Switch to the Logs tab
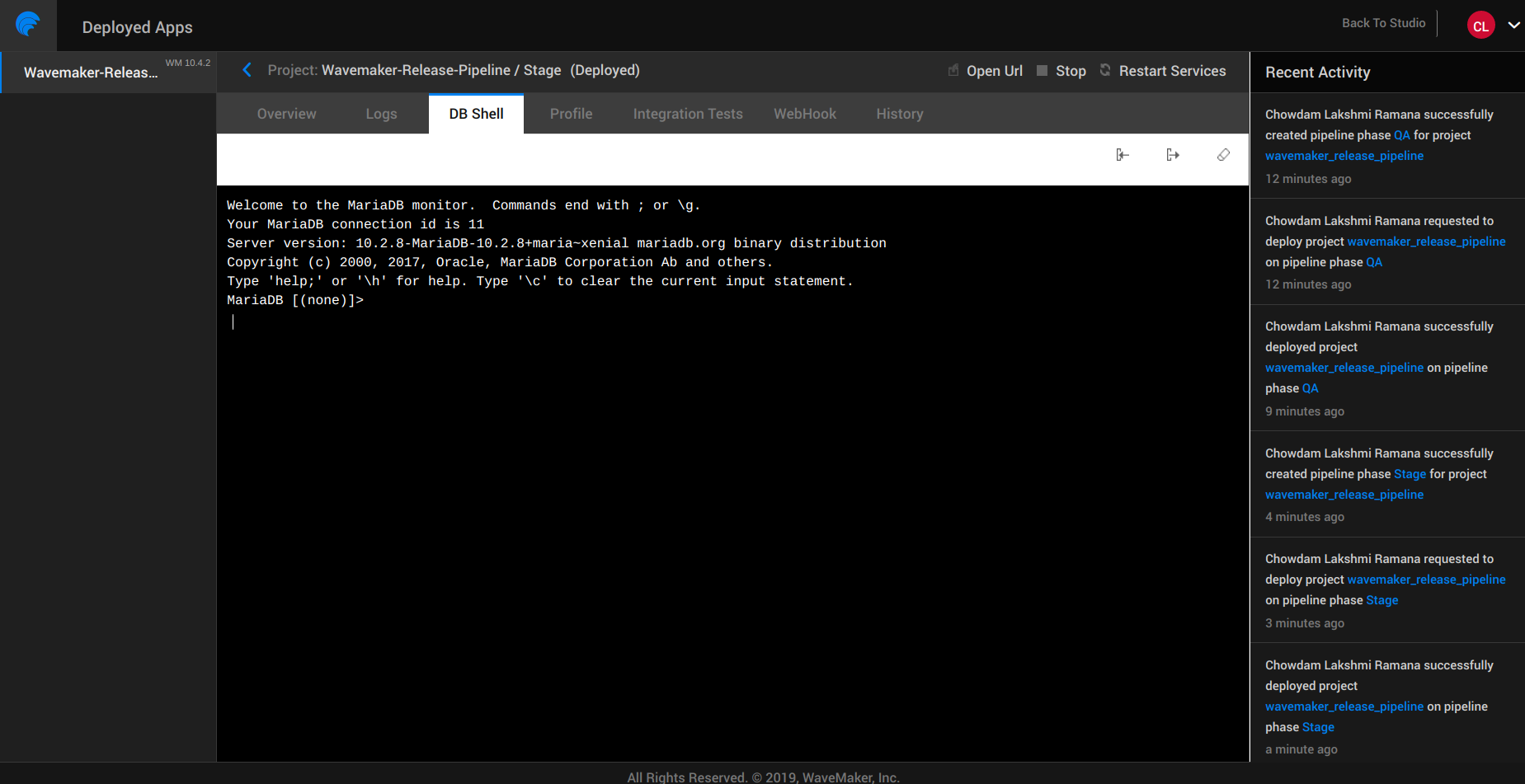Screen dimensions: 1525x784 coord(381,114)
